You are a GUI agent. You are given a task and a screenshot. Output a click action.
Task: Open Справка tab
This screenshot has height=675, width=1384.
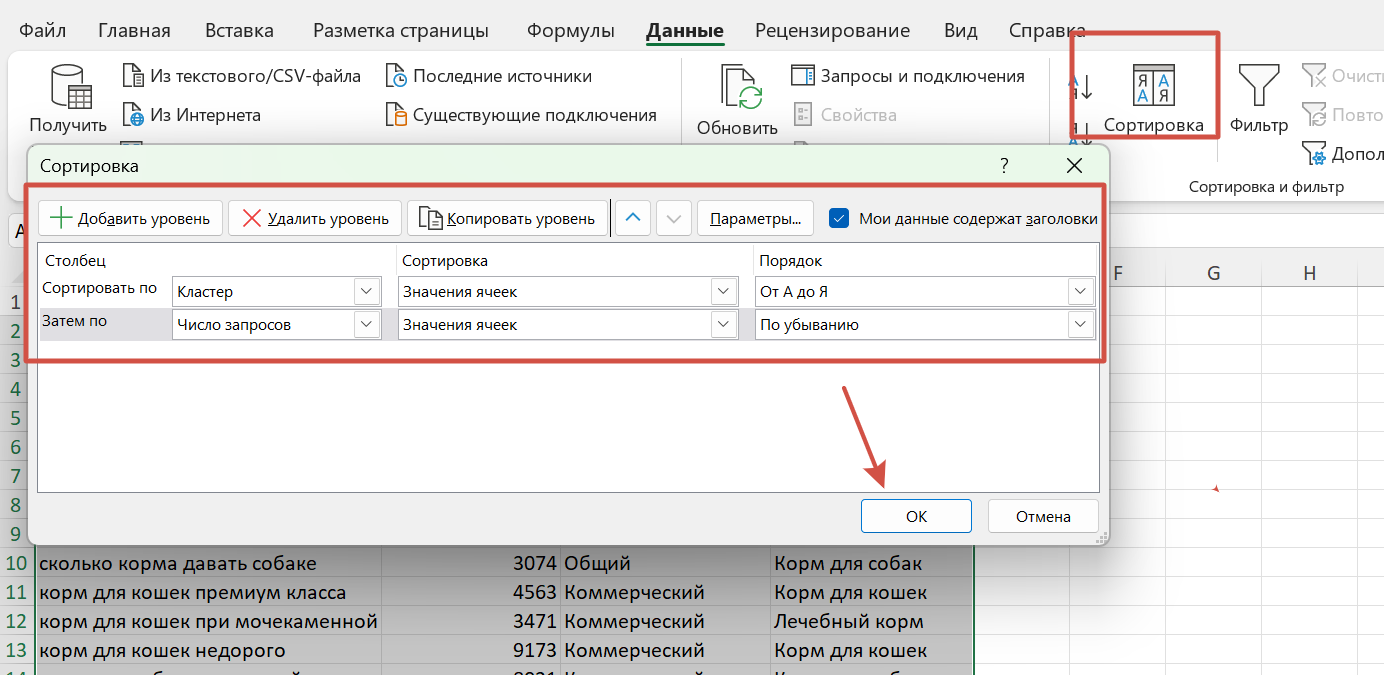1047,31
